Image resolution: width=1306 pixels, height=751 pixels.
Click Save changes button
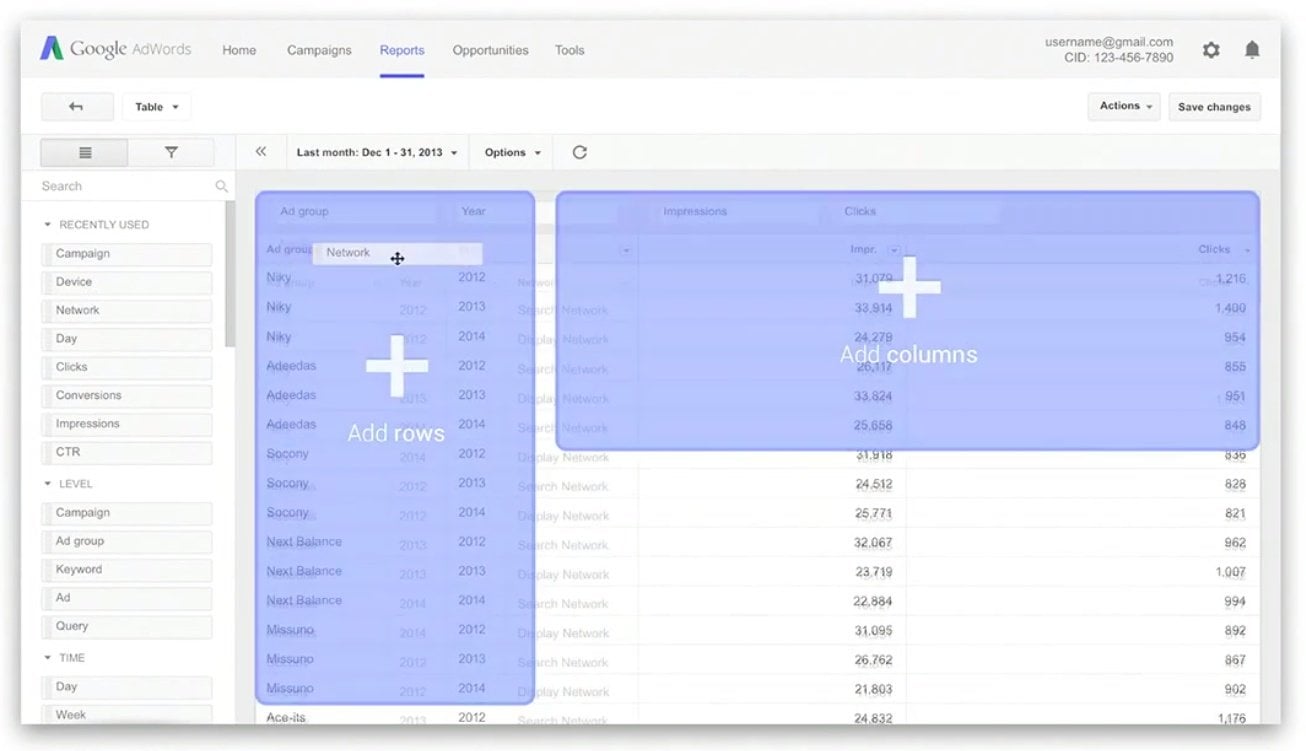[x=1214, y=107]
